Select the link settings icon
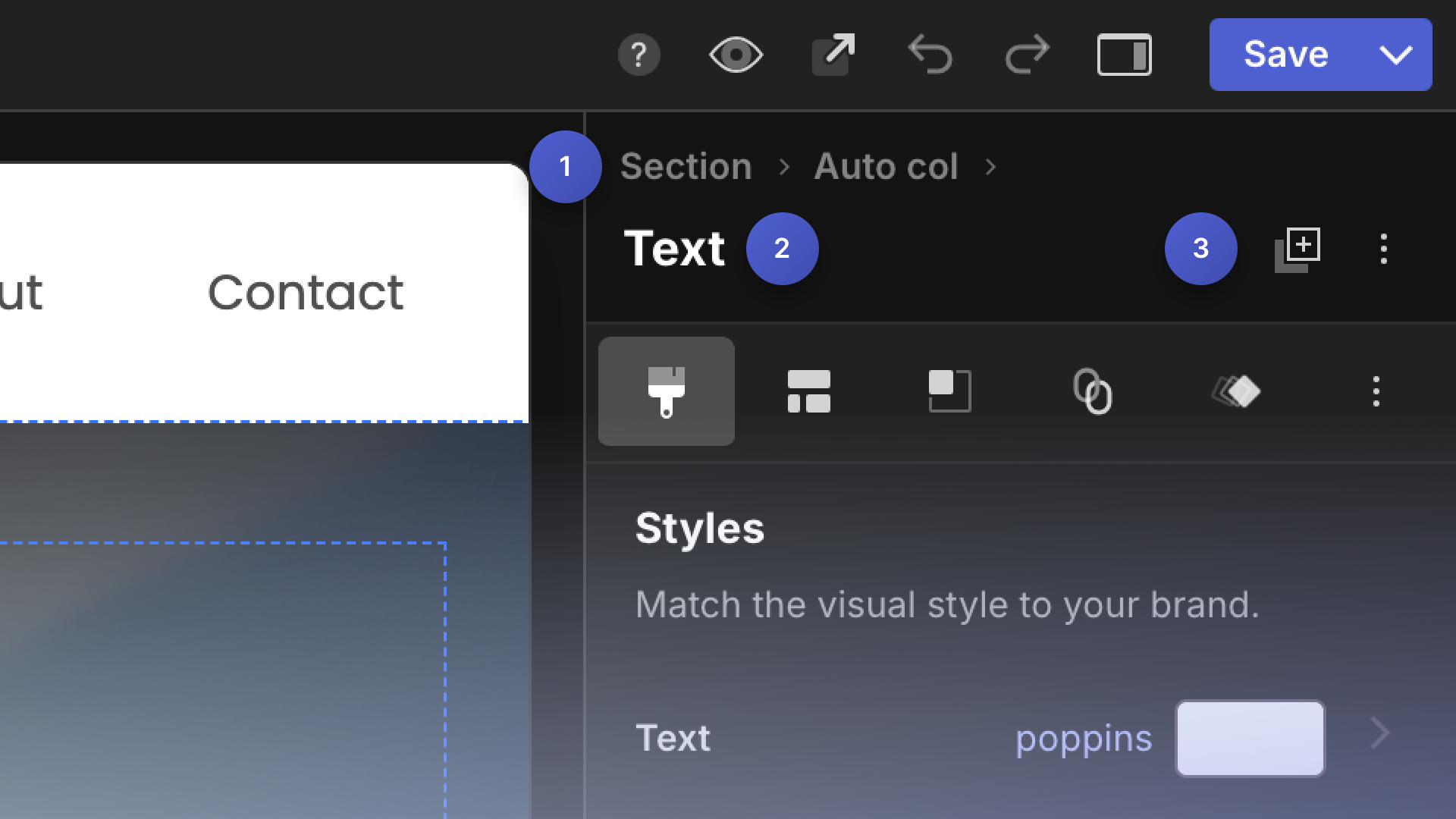This screenshot has width=1456, height=819. 1092,391
